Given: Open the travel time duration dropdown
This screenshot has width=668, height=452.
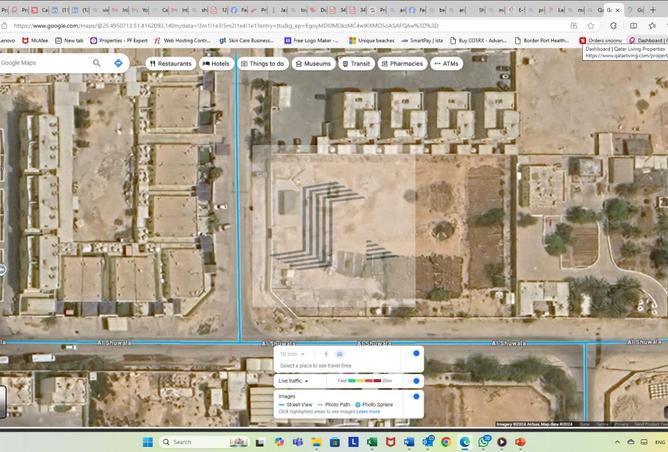Looking at the screenshot, I should click(x=292, y=354).
